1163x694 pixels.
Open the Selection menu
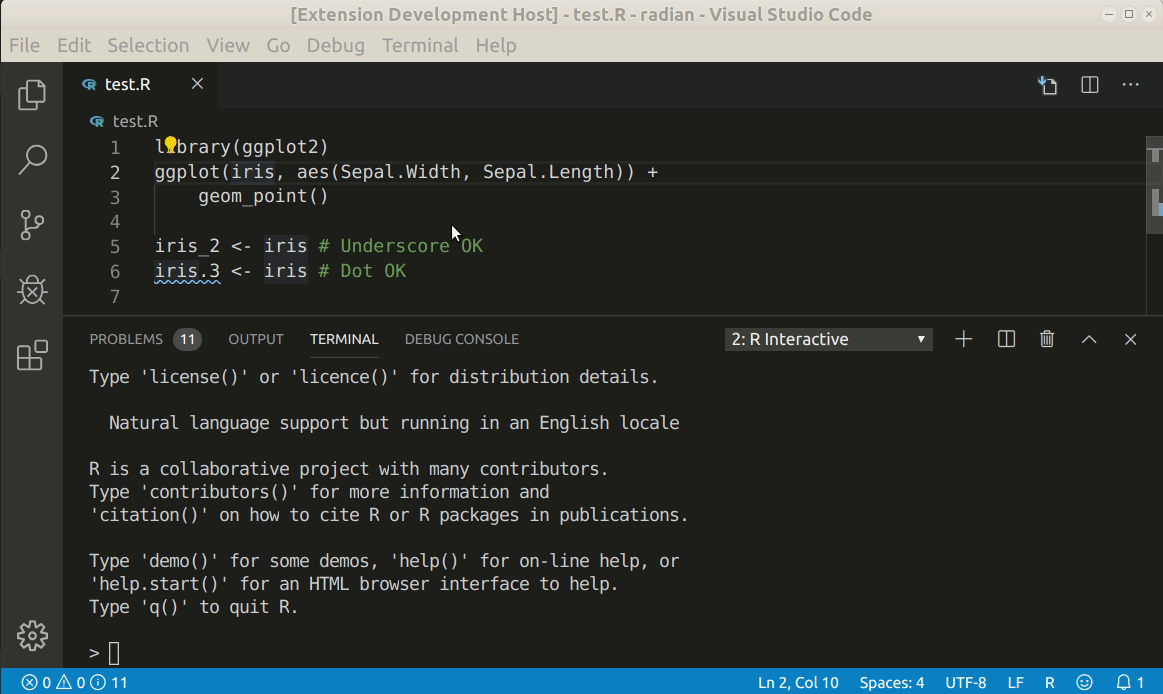point(148,45)
